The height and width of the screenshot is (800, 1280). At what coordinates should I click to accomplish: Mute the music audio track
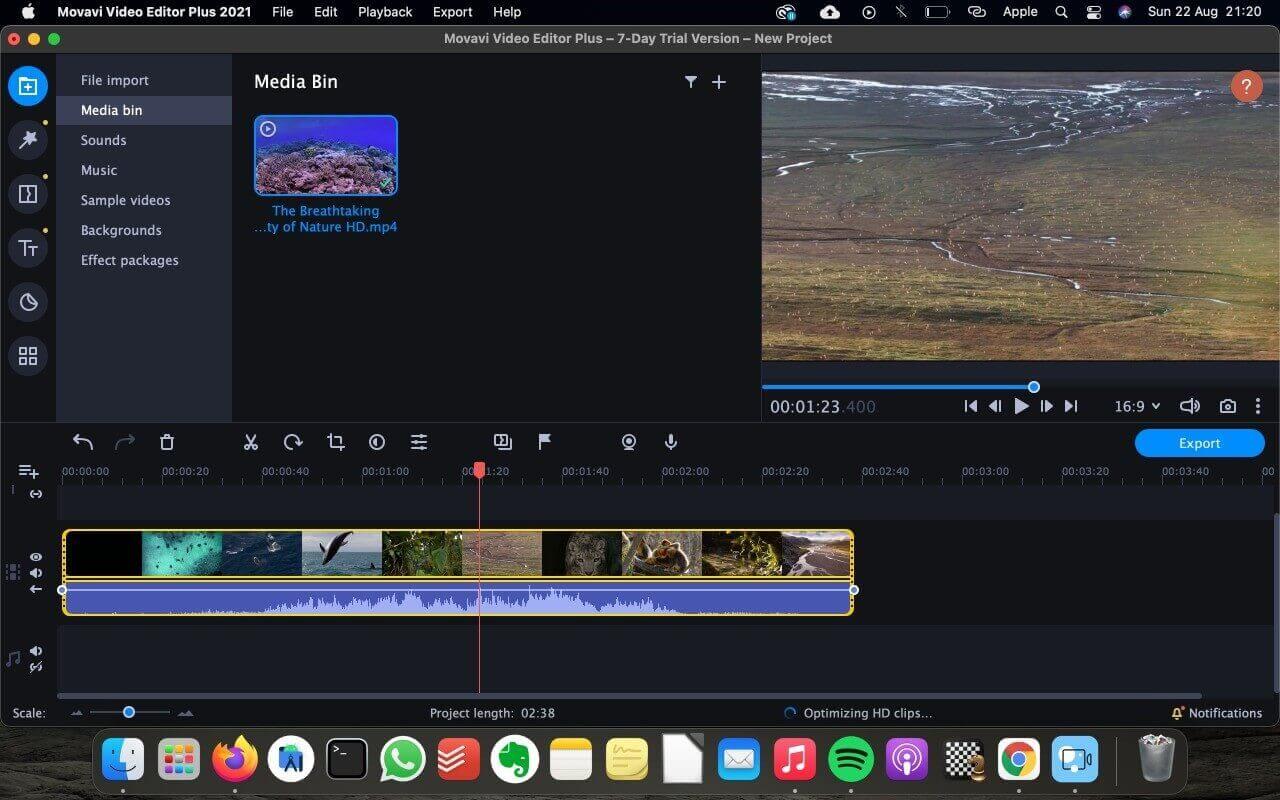(x=36, y=651)
